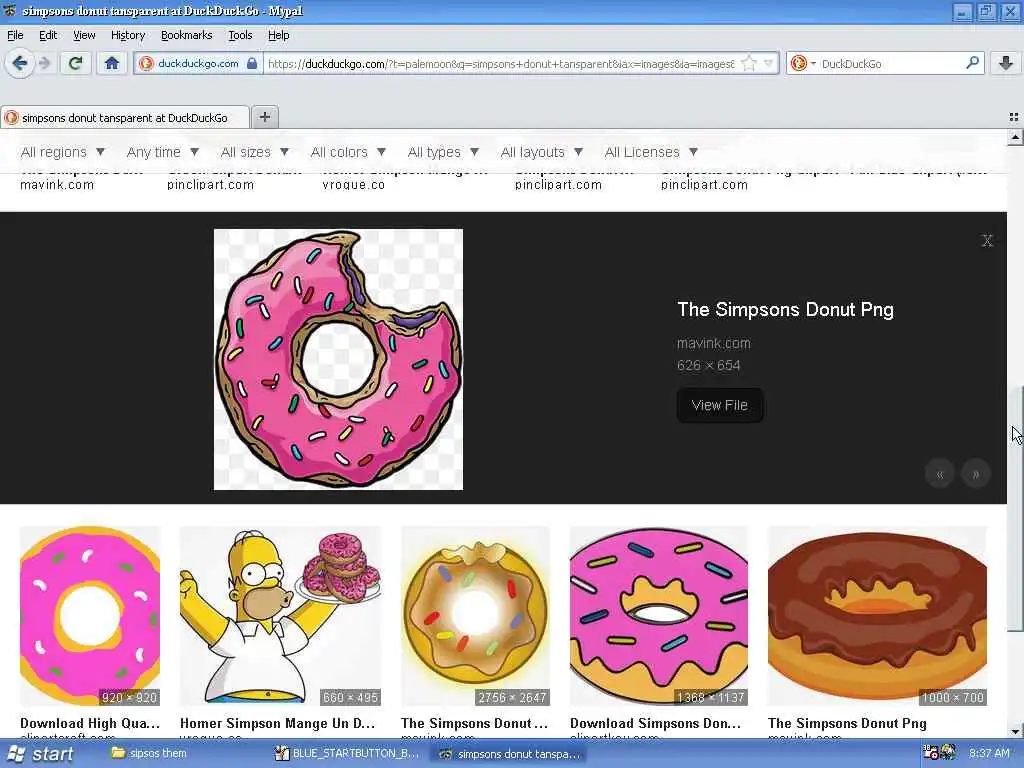Screen dimensions: 1024x768
Task: Open the Help menu
Action: coord(278,35)
